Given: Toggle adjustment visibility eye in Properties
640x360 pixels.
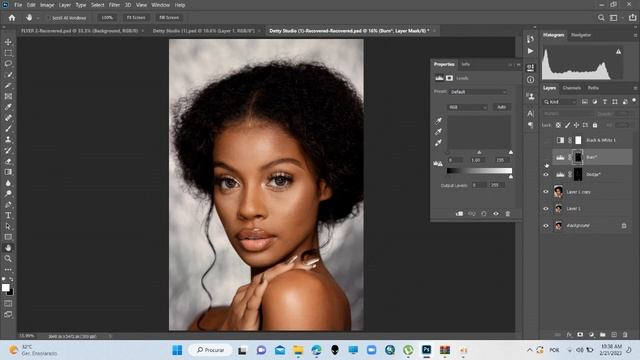Looking at the screenshot, I should (x=496, y=213).
